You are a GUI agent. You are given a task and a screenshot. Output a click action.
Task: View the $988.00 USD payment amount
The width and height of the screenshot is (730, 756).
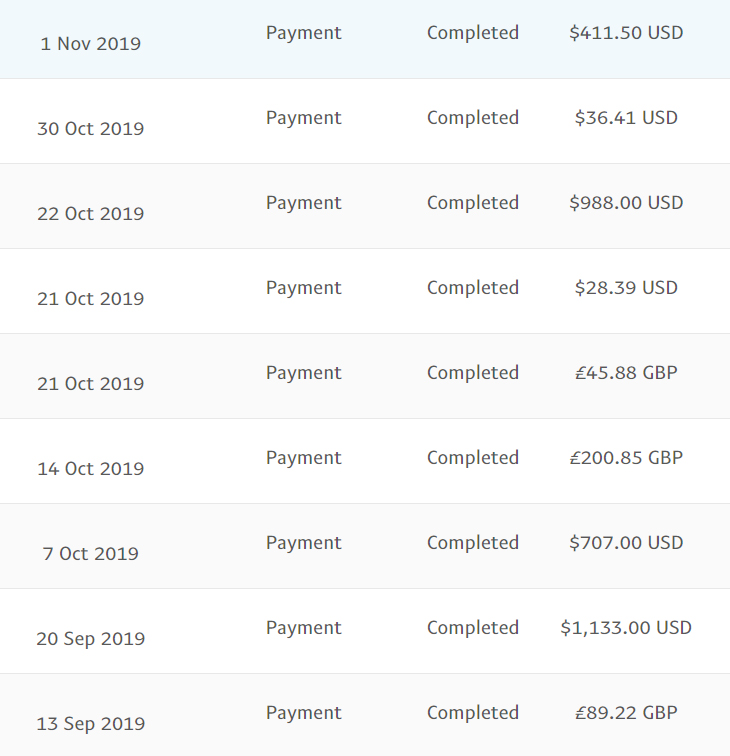(626, 202)
